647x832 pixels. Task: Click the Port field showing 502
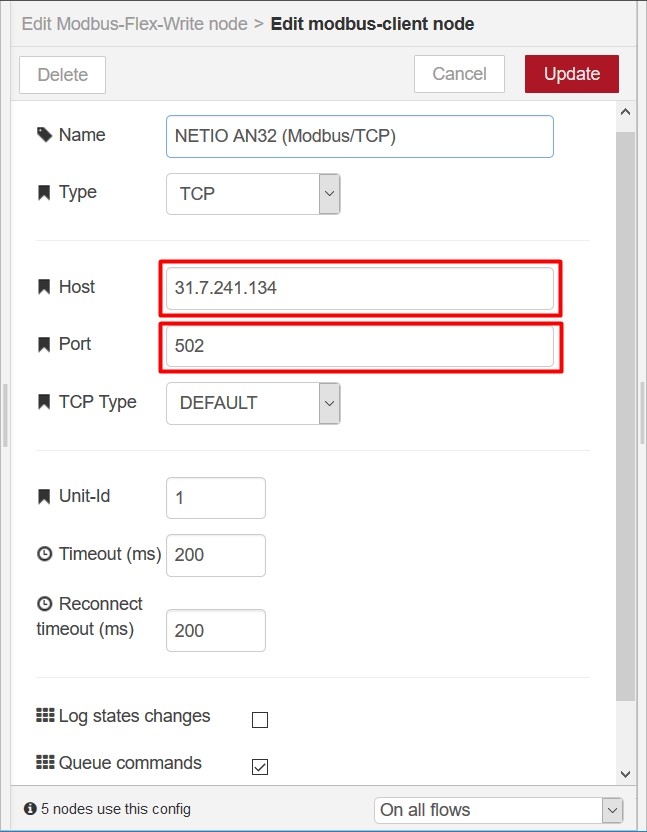pos(359,346)
